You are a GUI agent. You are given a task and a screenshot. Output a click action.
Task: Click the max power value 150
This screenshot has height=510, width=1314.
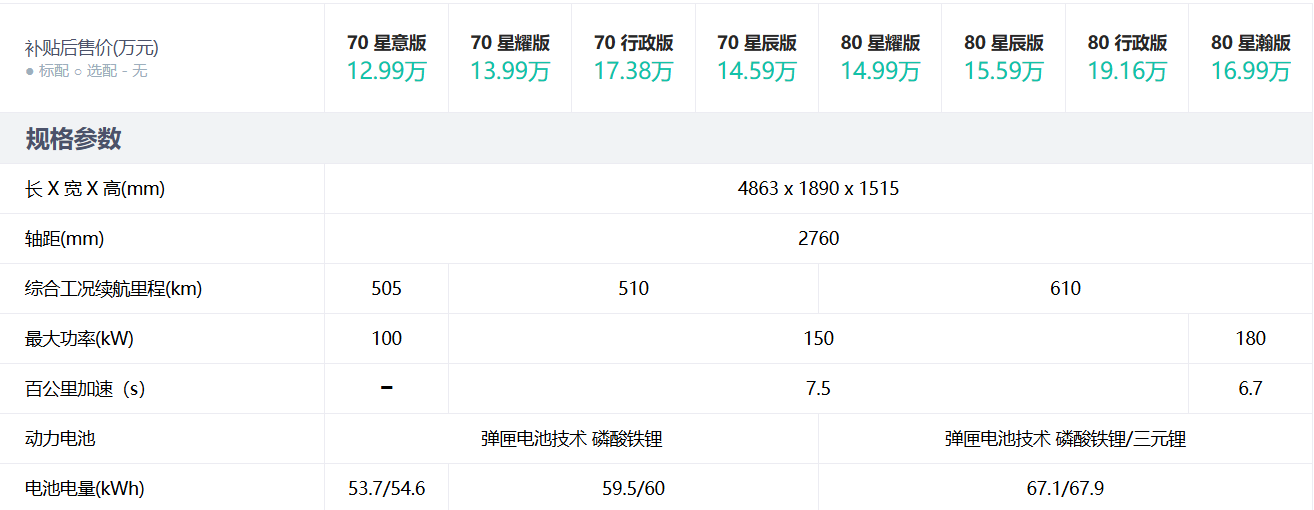pos(818,338)
